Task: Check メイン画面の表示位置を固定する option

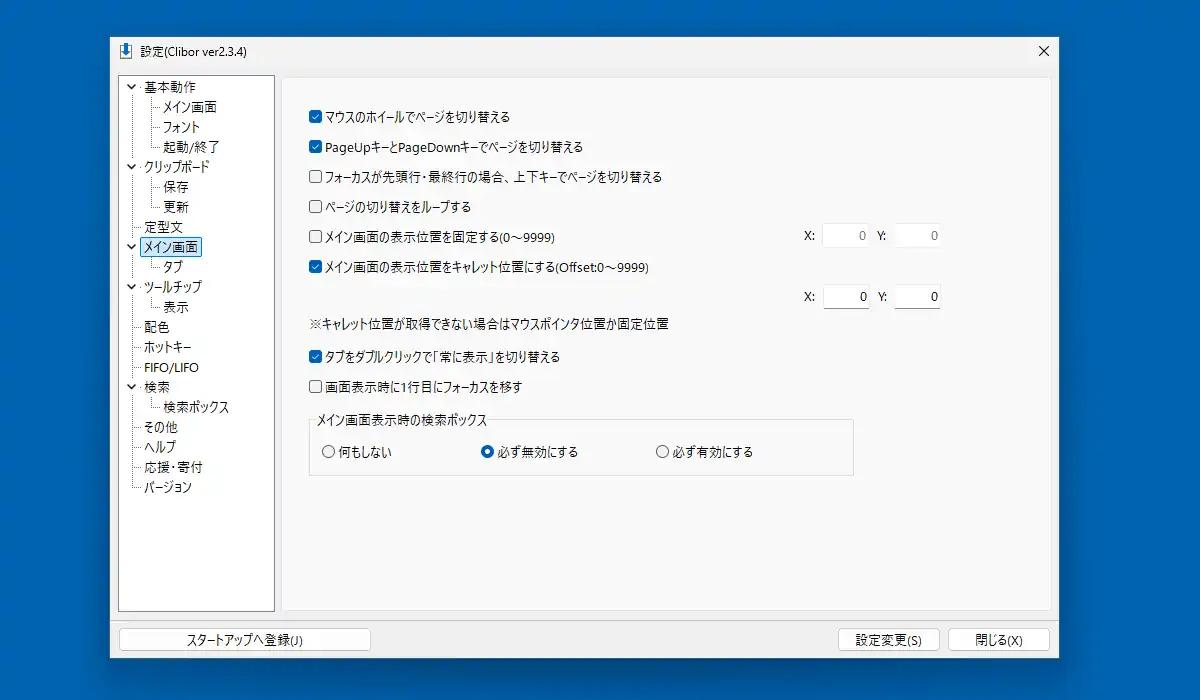Action: click(x=316, y=237)
